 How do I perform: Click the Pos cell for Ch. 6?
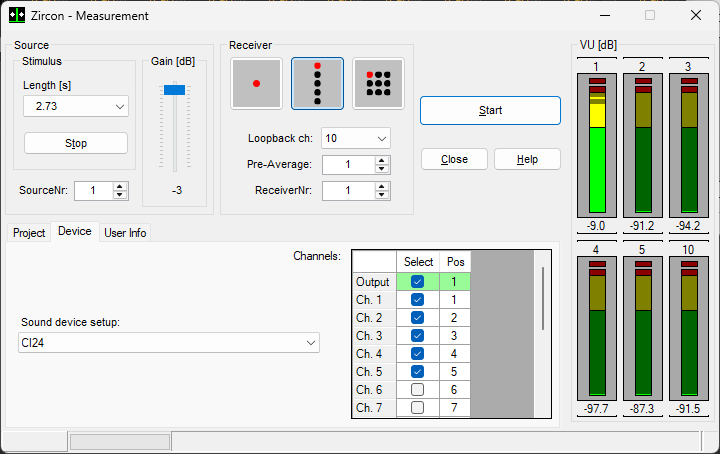[454, 389]
